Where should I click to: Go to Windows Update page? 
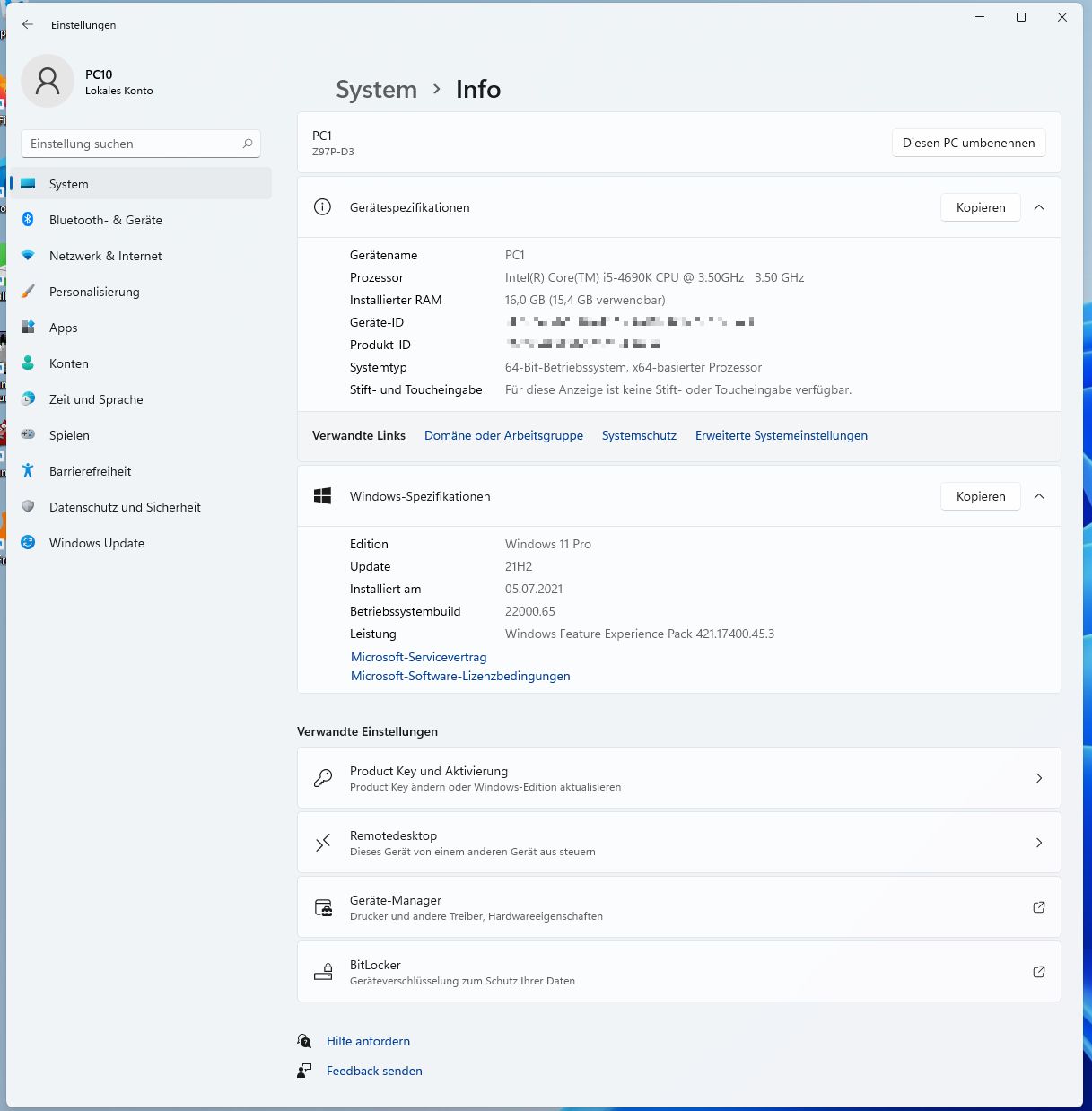tap(140, 543)
